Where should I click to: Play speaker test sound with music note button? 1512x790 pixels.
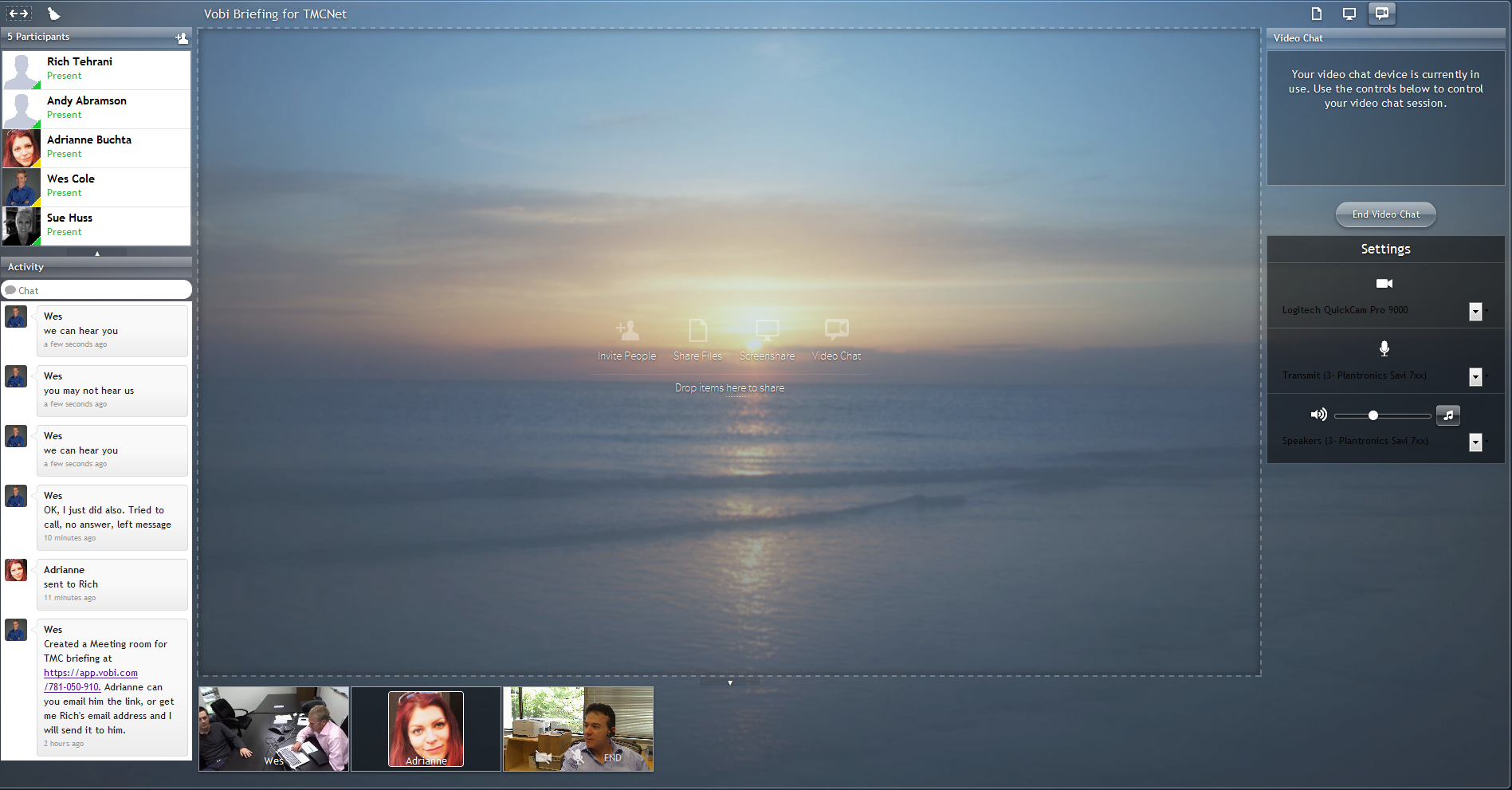pos(1448,415)
